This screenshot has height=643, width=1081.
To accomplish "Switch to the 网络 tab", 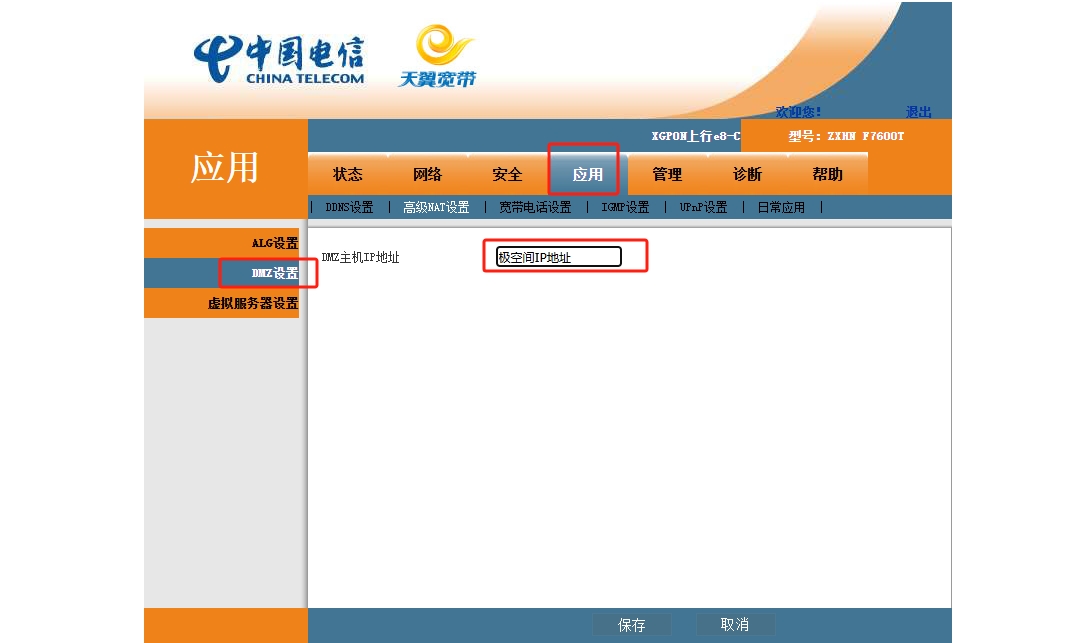I will point(427,174).
